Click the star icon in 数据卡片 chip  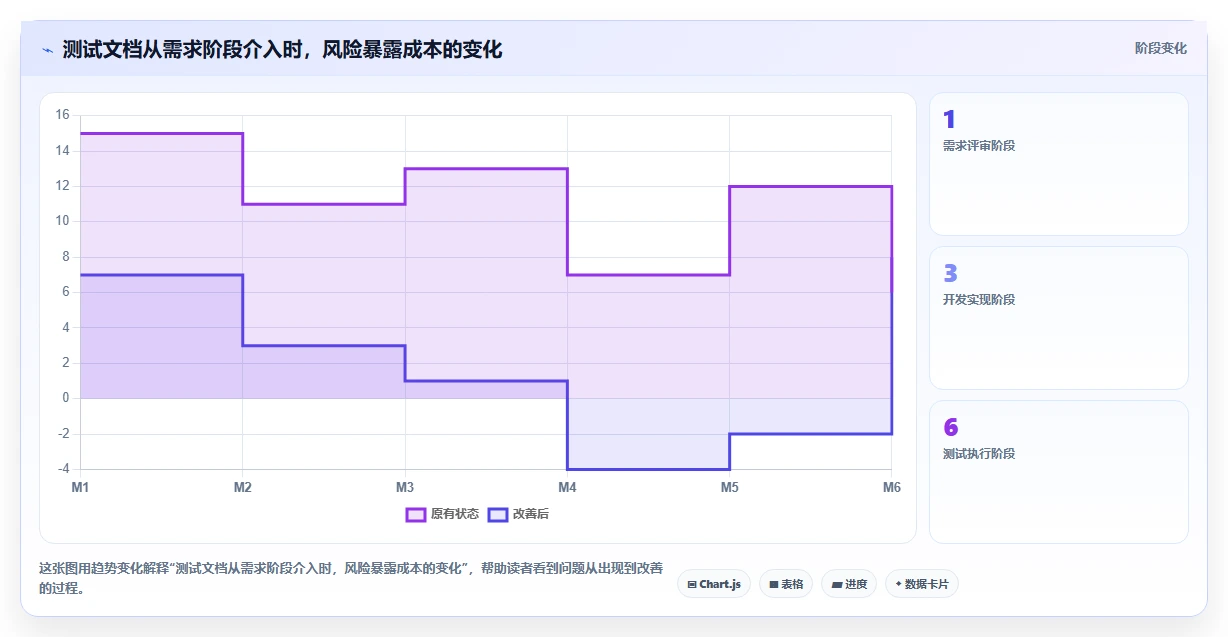(x=898, y=584)
